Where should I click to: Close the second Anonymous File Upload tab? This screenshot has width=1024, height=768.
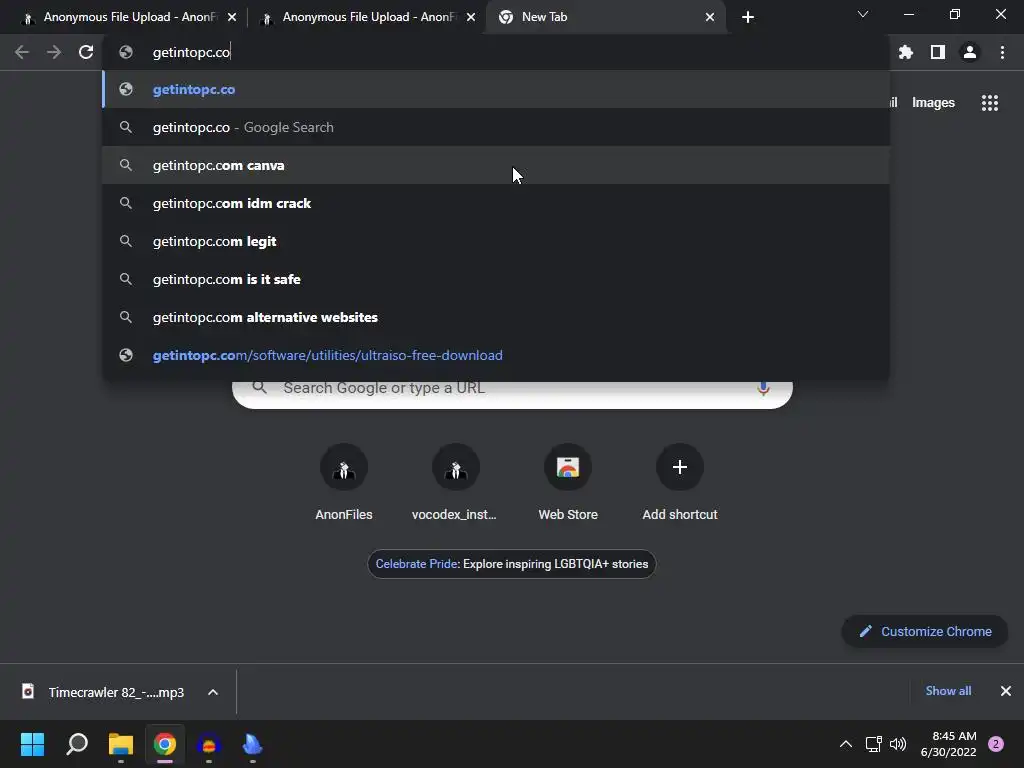tap(471, 17)
